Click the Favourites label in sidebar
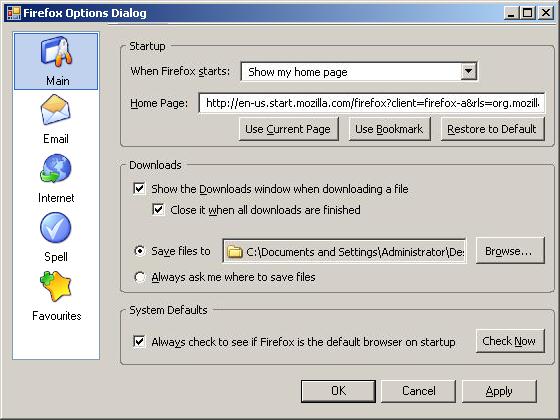Screen dimensions: 560x420 [x=57, y=316]
